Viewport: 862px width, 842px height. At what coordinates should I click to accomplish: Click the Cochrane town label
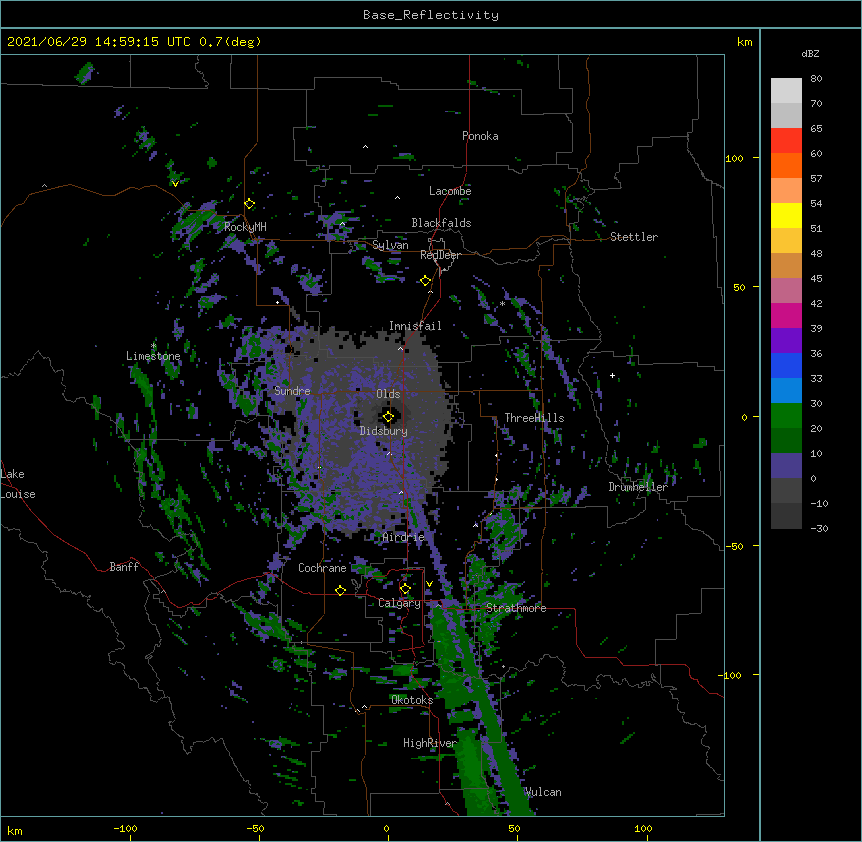pos(322,568)
